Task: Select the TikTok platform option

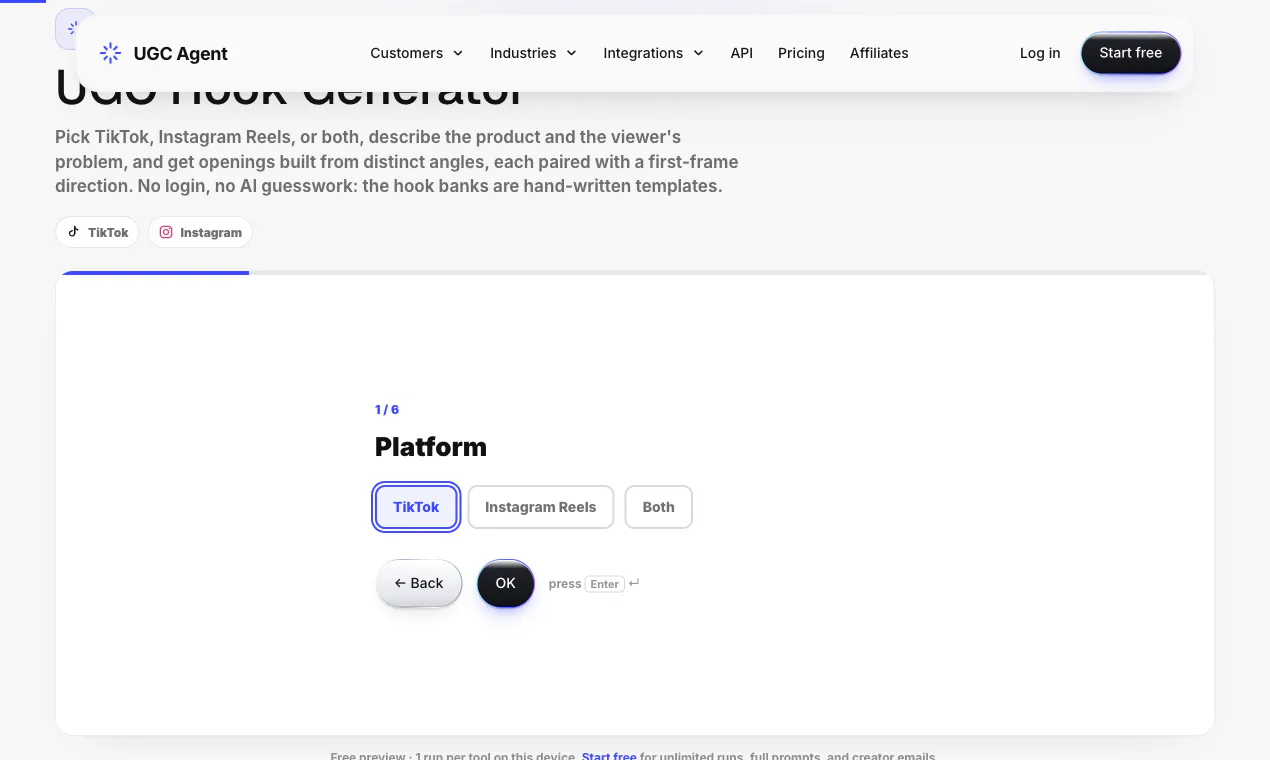Action: coord(416,507)
